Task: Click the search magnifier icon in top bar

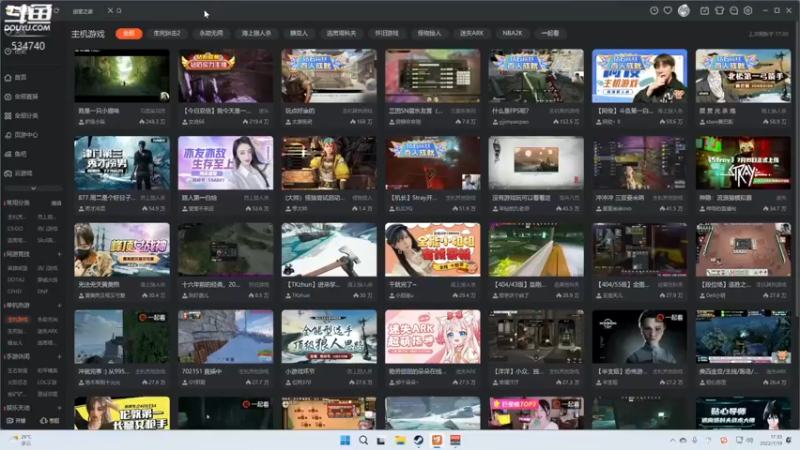Action: click(119, 10)
